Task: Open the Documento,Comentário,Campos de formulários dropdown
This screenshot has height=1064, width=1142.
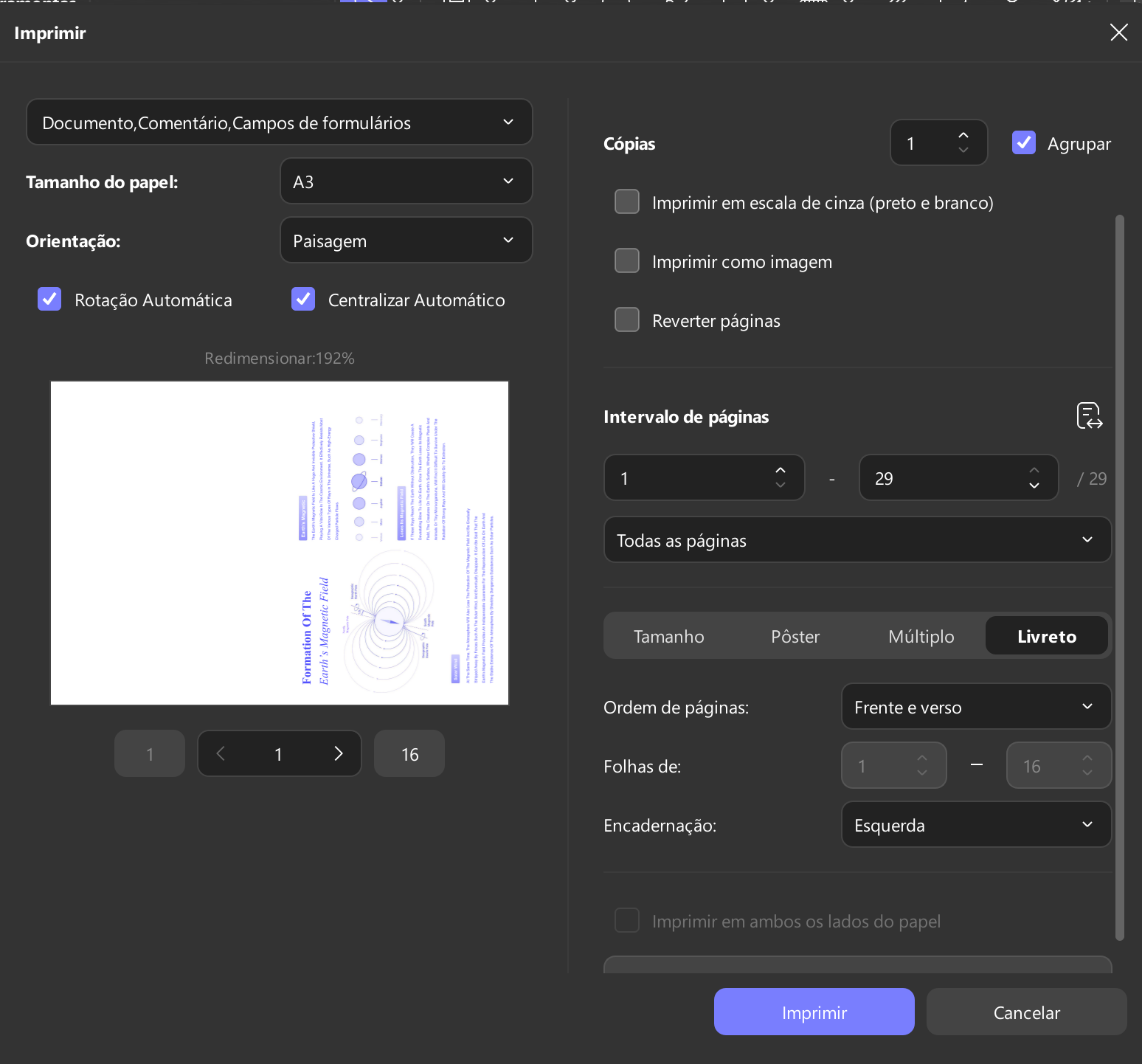Action: pyautogui.click(x=280, y=122)
